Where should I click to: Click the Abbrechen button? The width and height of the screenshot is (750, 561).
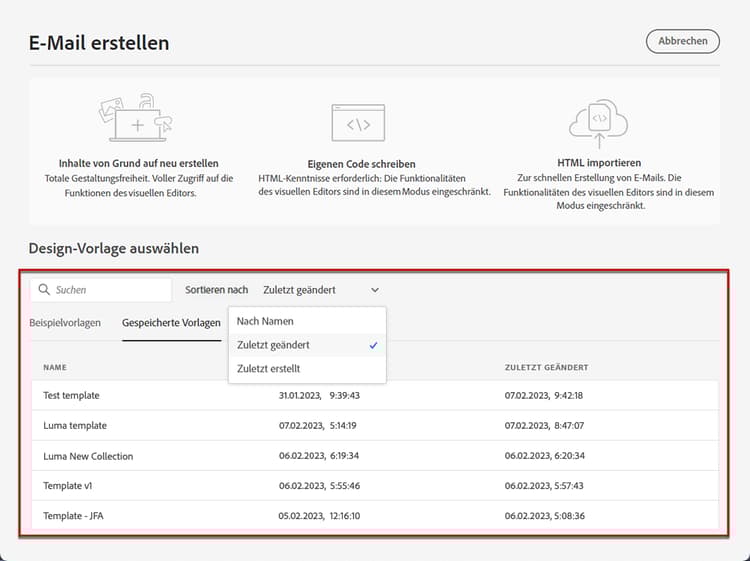tap(683, 41)
